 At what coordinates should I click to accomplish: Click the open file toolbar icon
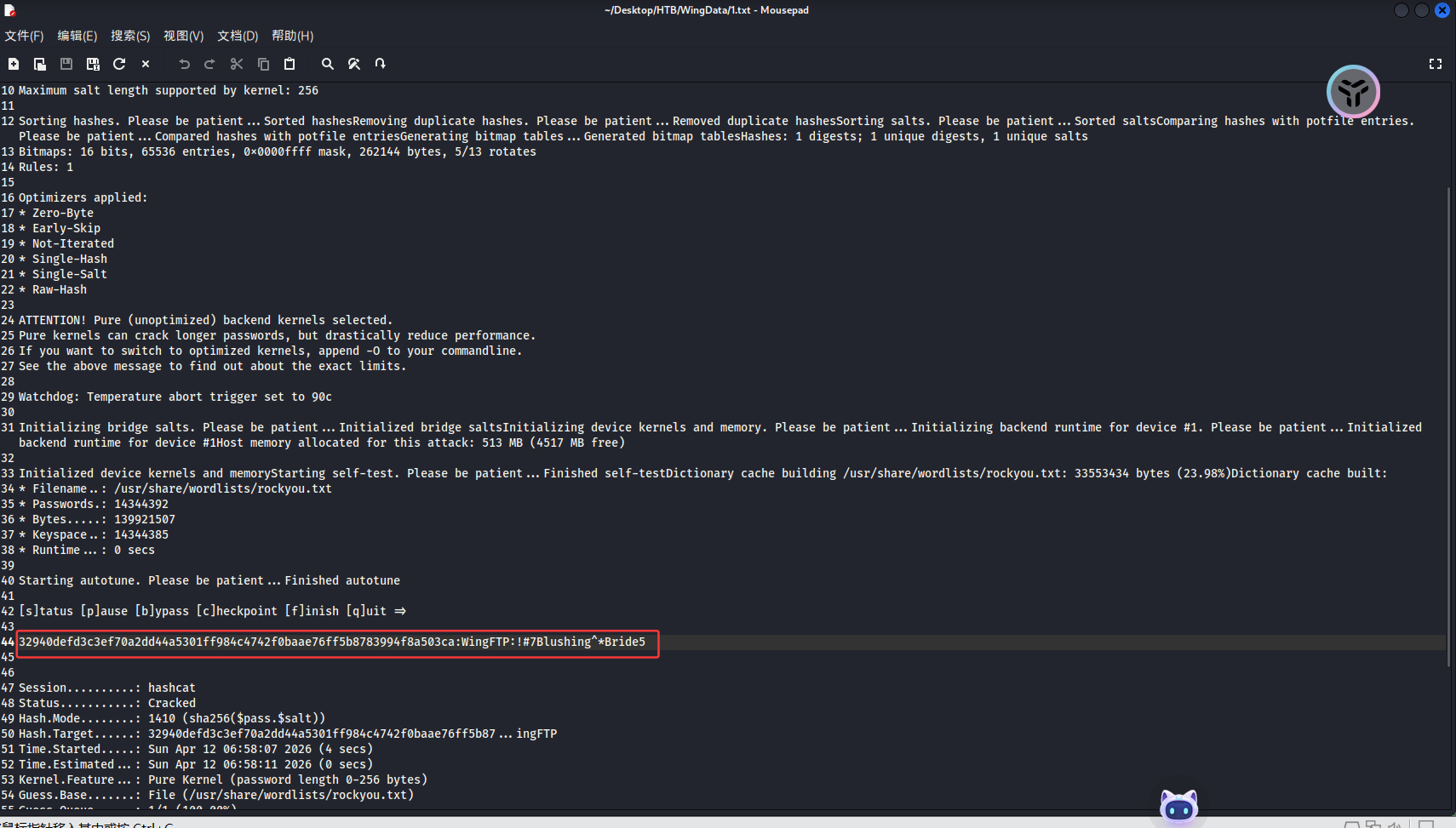40,64
